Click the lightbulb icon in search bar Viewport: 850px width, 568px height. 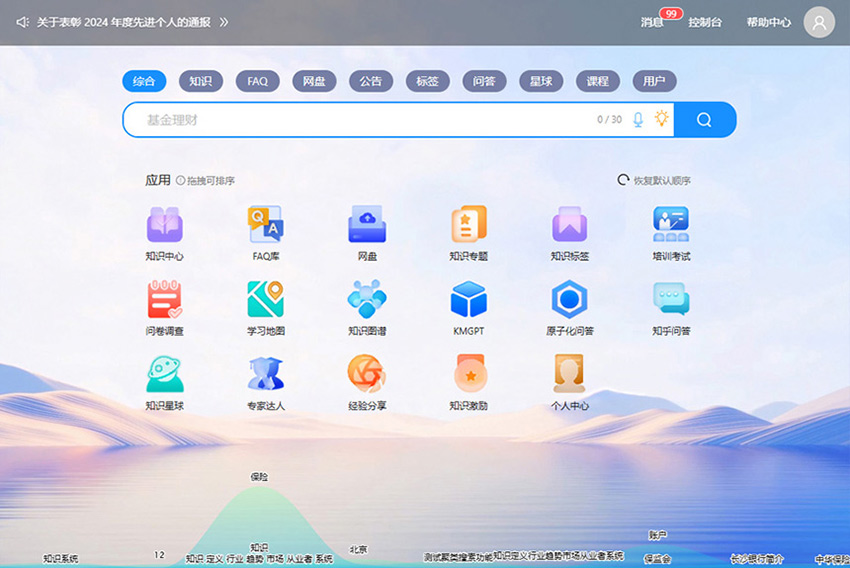(x=661, y=119)
